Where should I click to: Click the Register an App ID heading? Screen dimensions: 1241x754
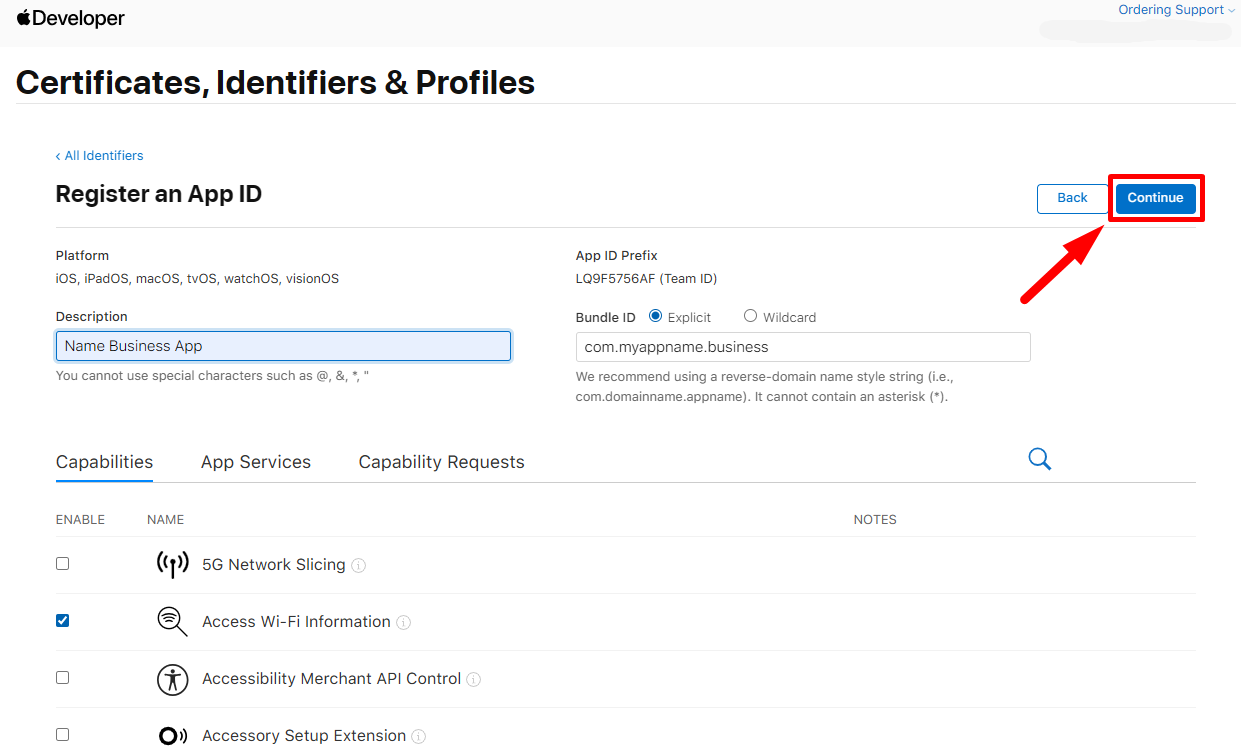(159, 194)
